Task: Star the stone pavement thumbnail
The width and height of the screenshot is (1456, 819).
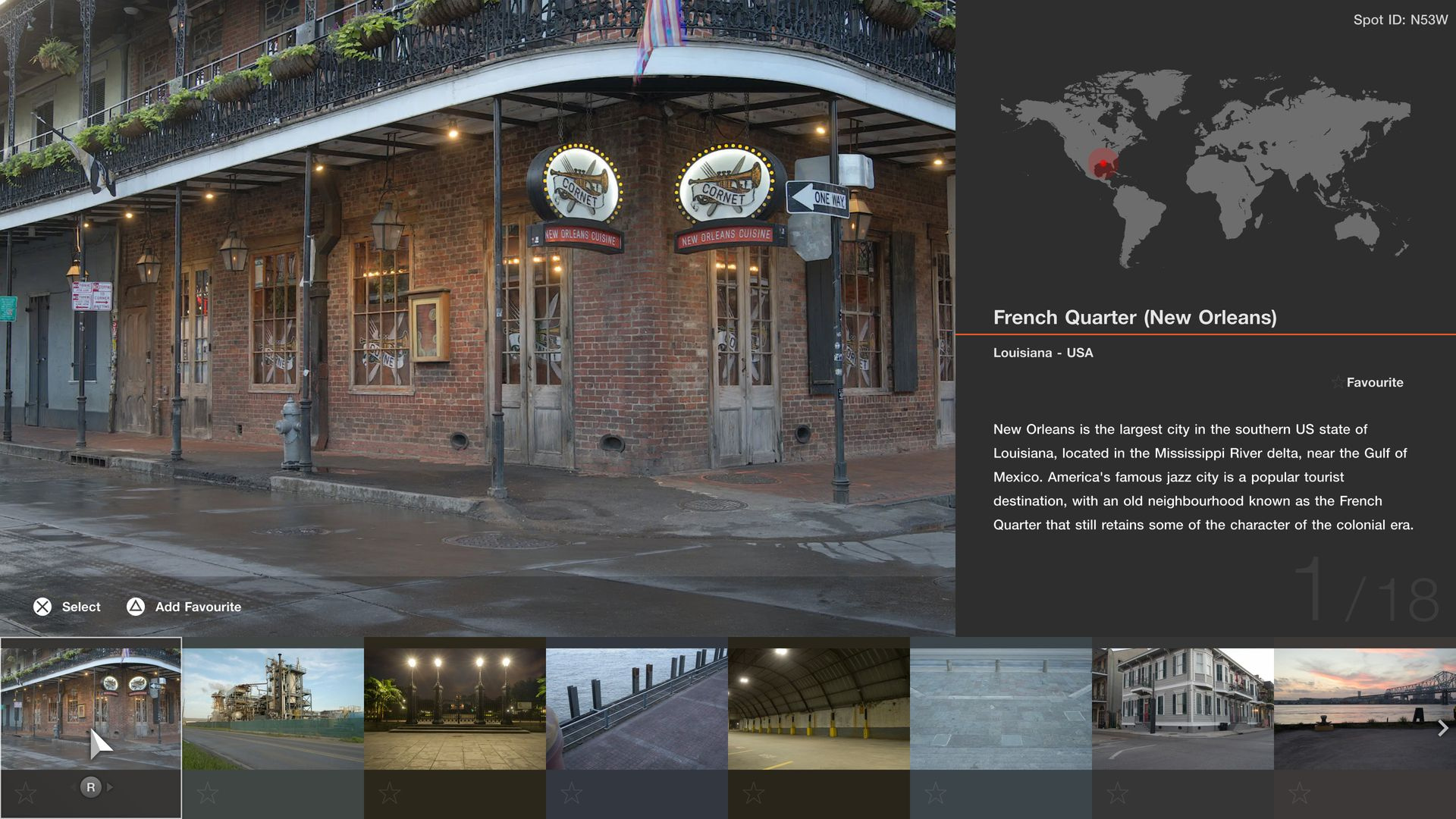Action: (936, 793)
